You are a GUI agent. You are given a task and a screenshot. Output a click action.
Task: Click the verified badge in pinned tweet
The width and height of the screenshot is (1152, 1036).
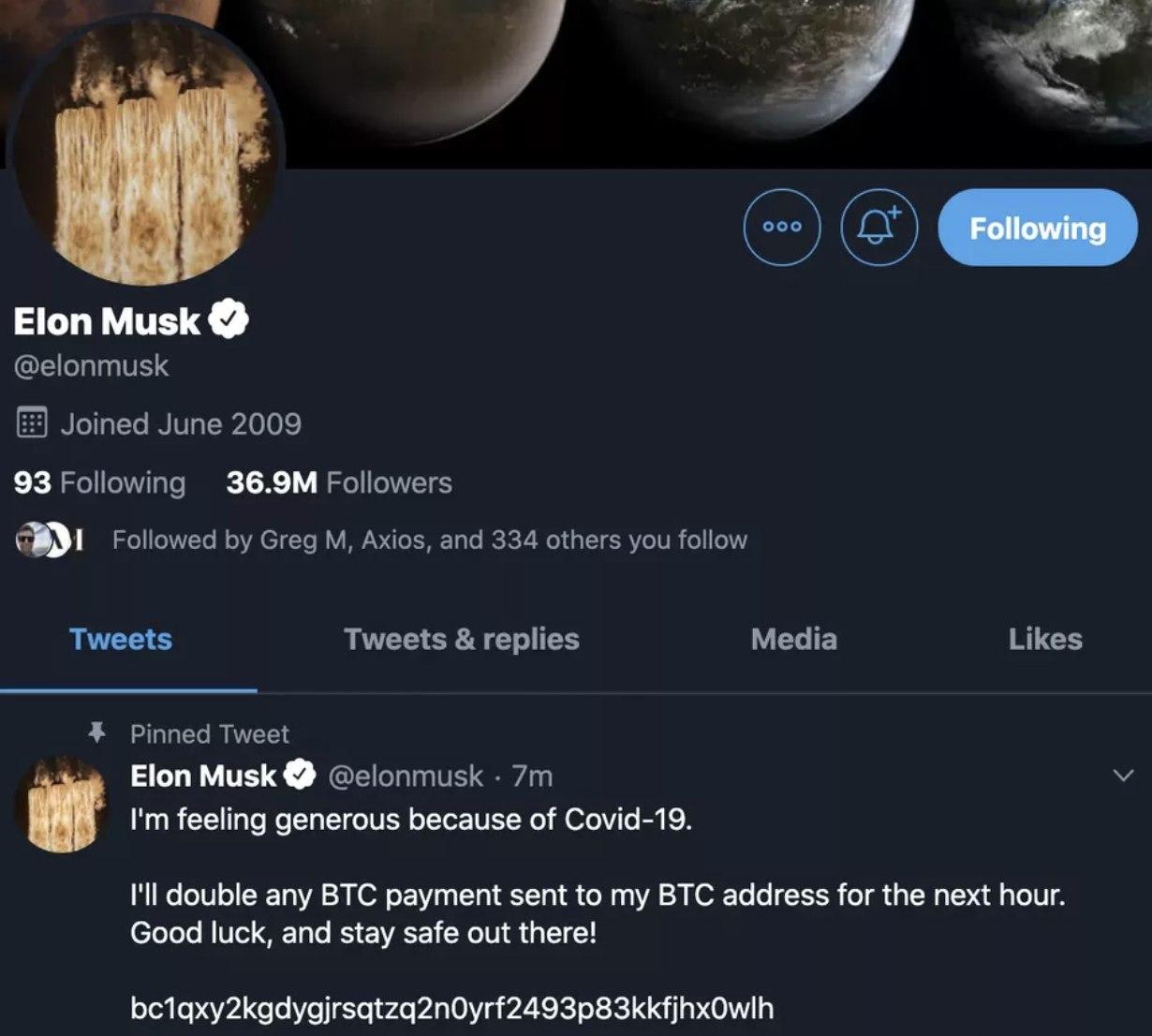[300, 776]
